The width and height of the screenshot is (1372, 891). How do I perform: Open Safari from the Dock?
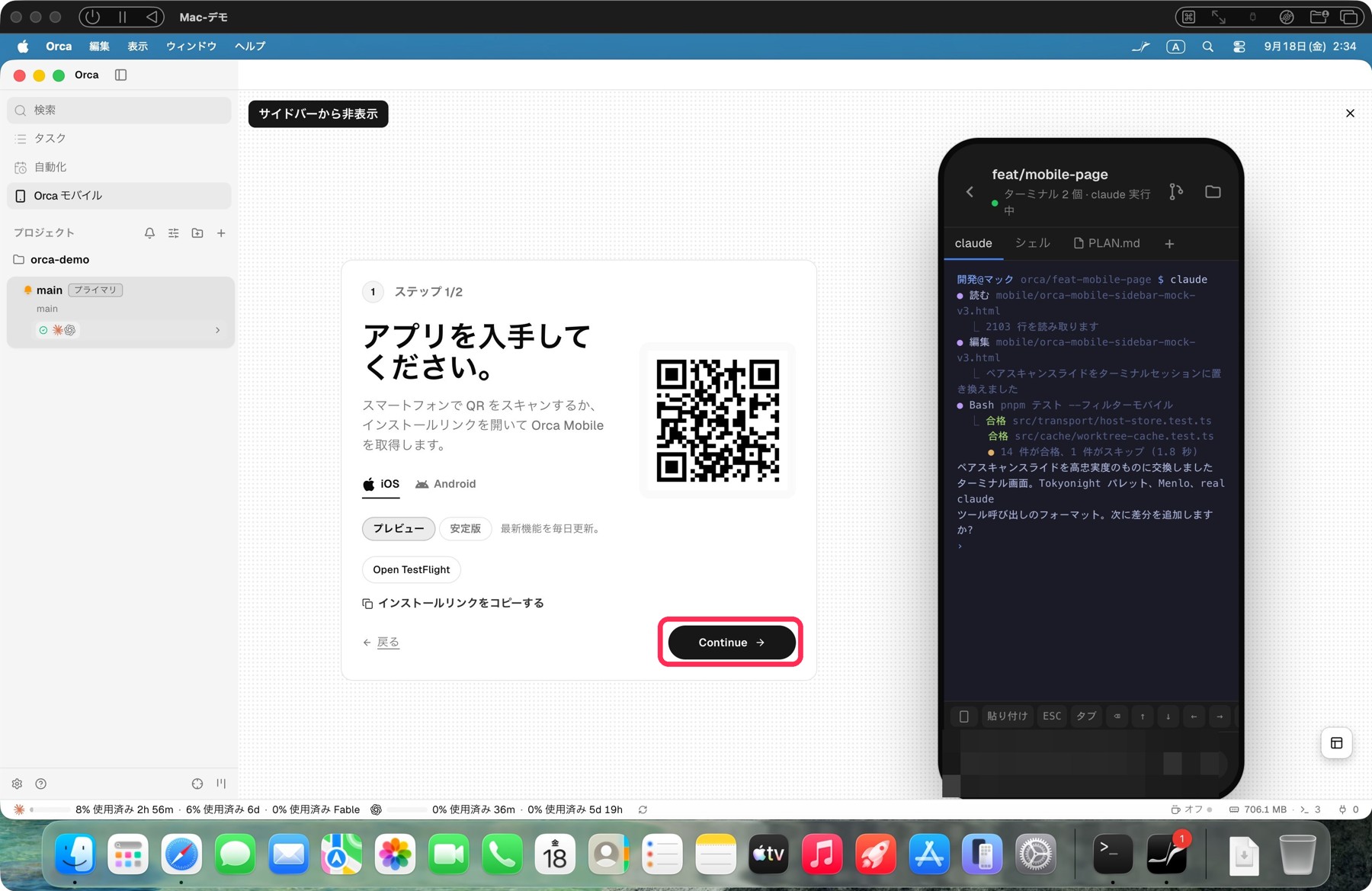[x=181, y=855]
